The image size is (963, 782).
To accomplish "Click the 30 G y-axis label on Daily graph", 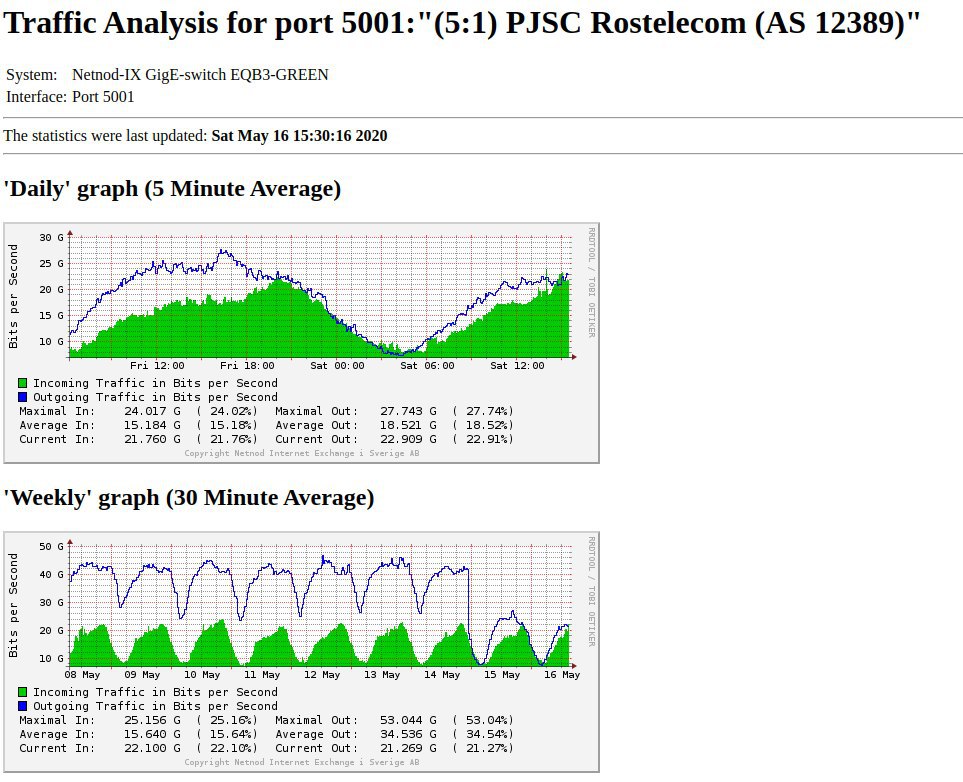I will point(51,238).
